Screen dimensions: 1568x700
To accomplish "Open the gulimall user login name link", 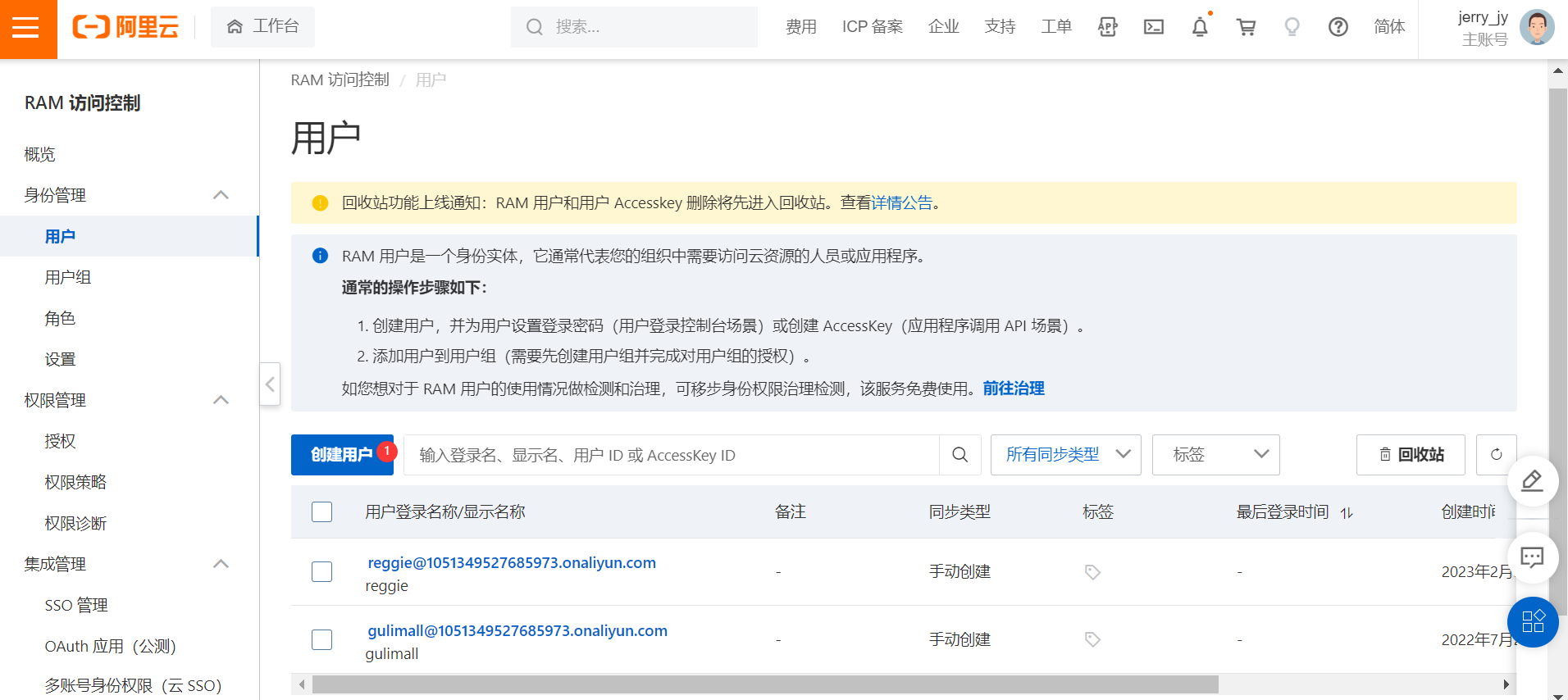I will pos(517,631).
